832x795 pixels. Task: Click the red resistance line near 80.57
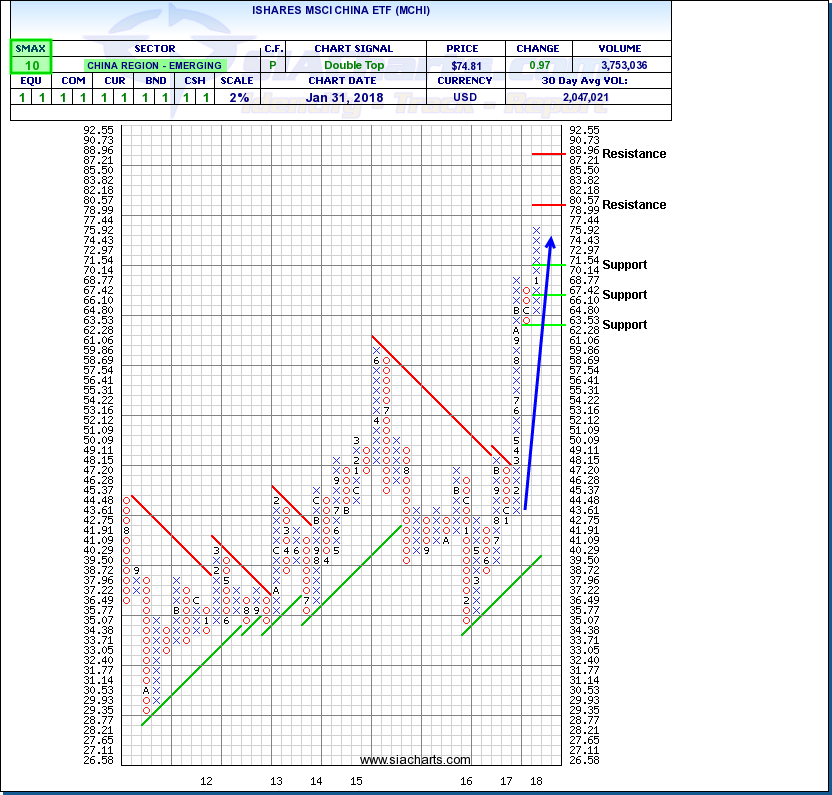[548, 204]
